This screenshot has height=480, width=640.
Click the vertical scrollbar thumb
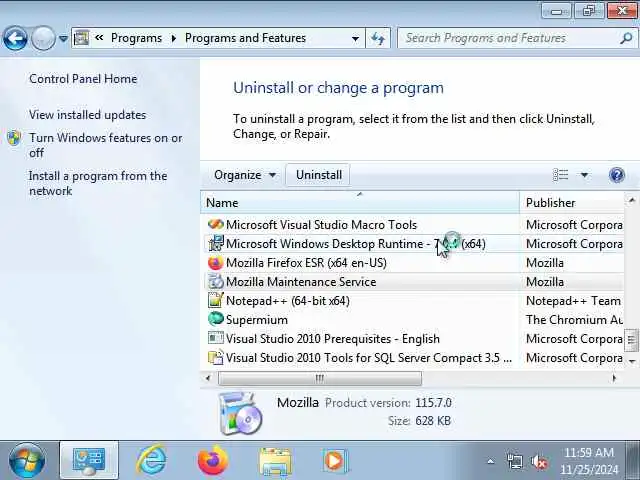632,340
